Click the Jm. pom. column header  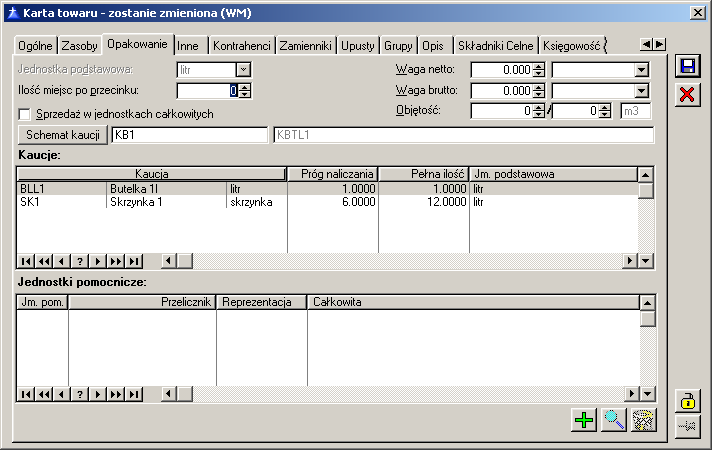click(42, 302)
